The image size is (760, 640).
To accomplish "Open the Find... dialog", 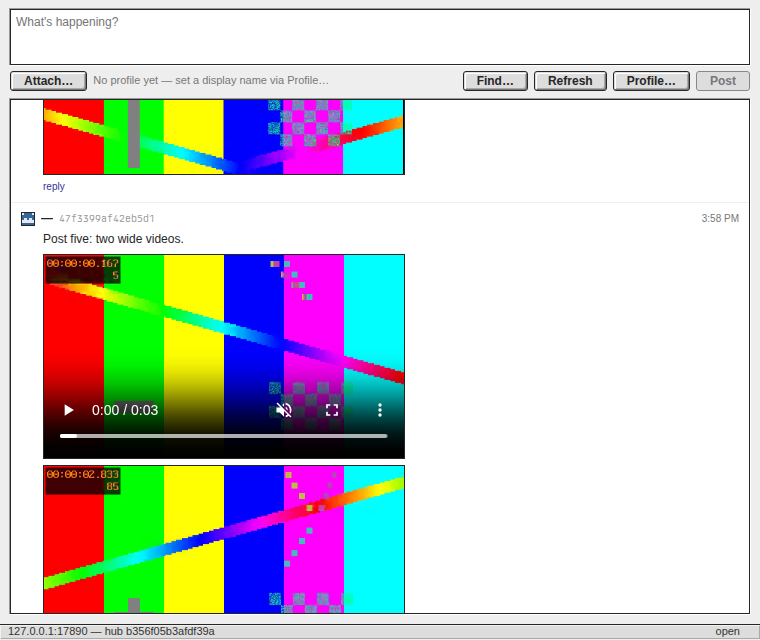I will click(x=495, y=80).
